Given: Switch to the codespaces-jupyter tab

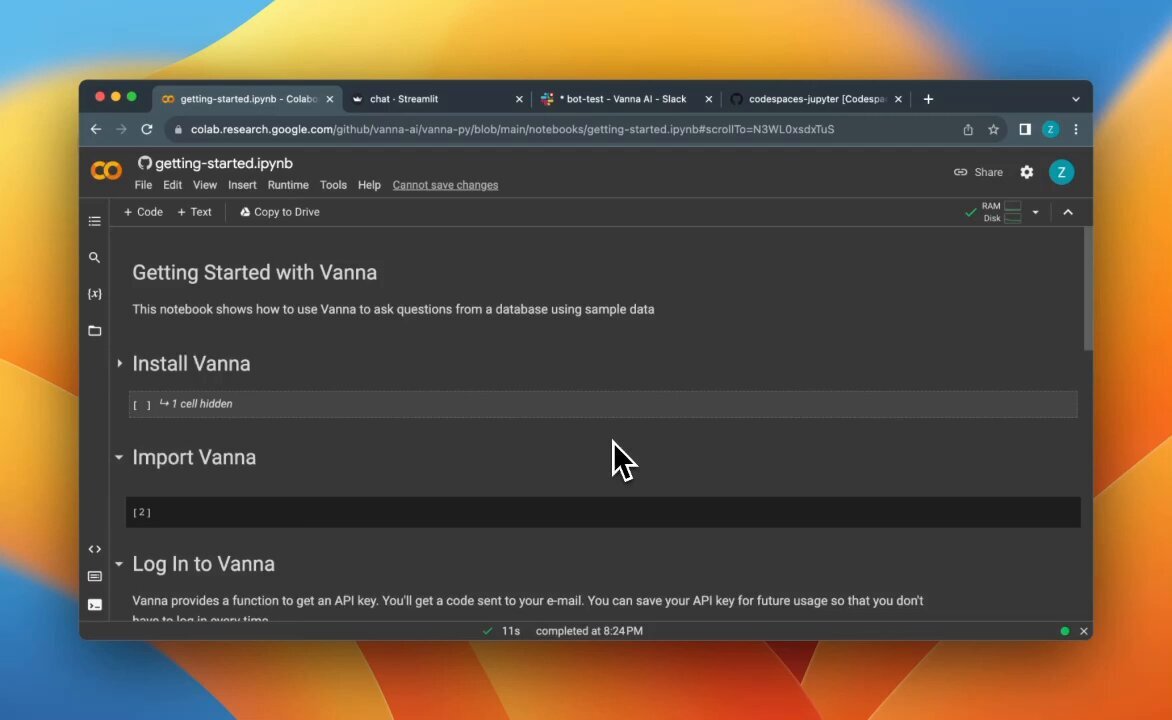Looking at the screenshot, I should point(815,99).
